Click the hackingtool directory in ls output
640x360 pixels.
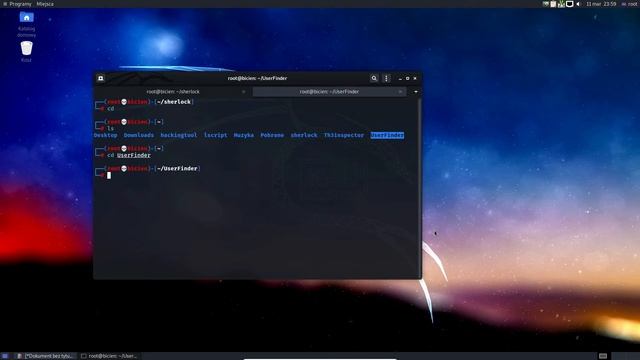pos(178,135)
